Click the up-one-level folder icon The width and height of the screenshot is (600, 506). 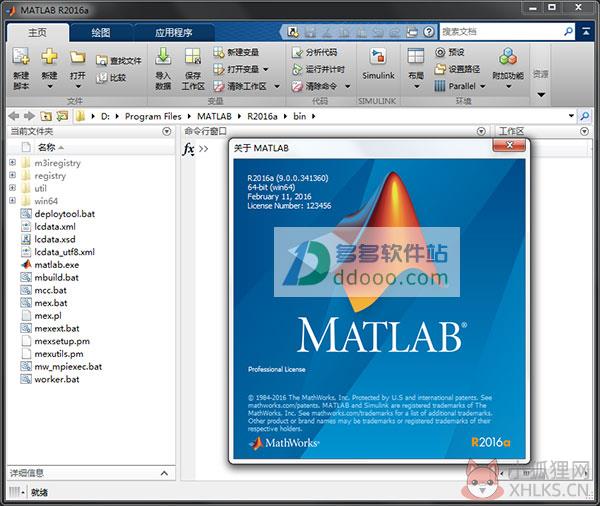click(x=46, y=116)
